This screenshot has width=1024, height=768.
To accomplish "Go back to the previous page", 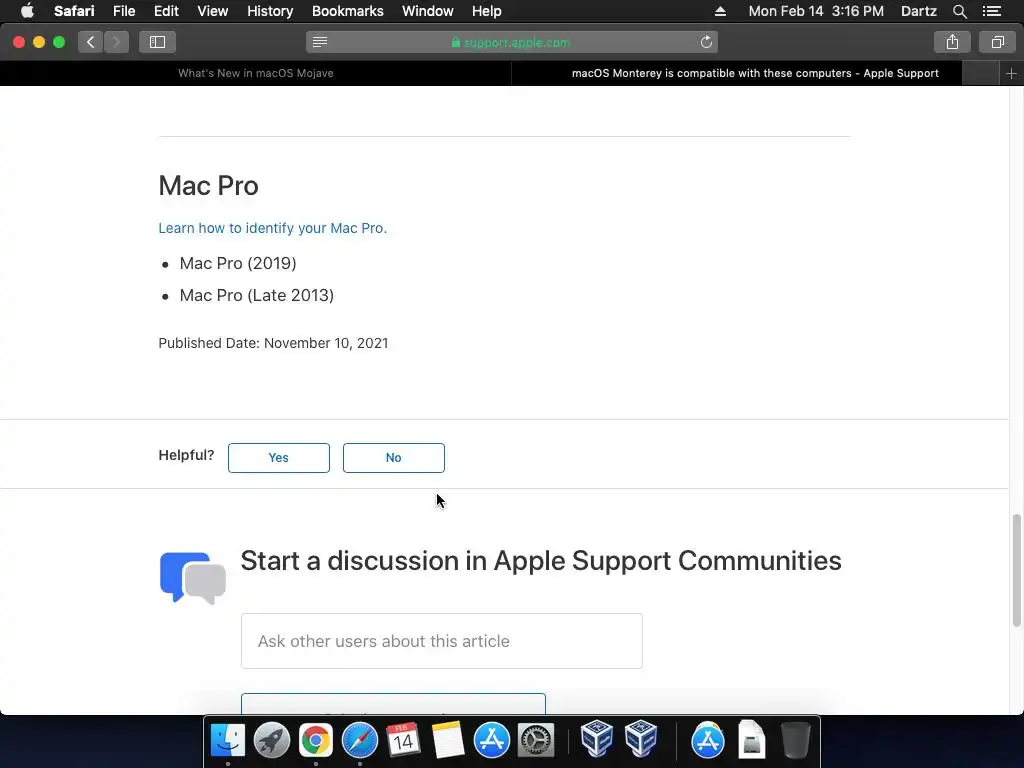I will tap(91, 42).
